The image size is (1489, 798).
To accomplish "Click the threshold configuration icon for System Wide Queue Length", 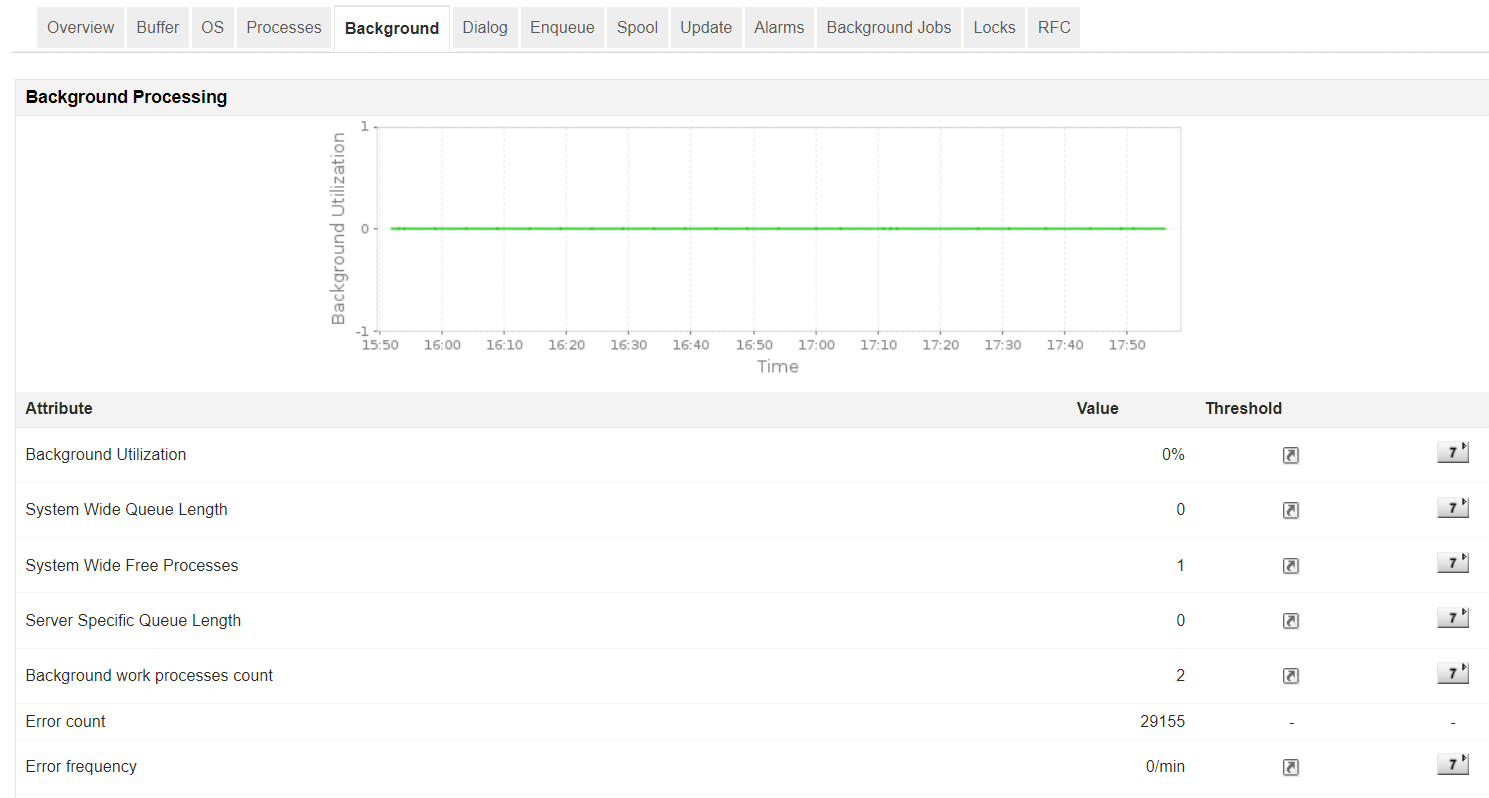I will coord(1290,510).
